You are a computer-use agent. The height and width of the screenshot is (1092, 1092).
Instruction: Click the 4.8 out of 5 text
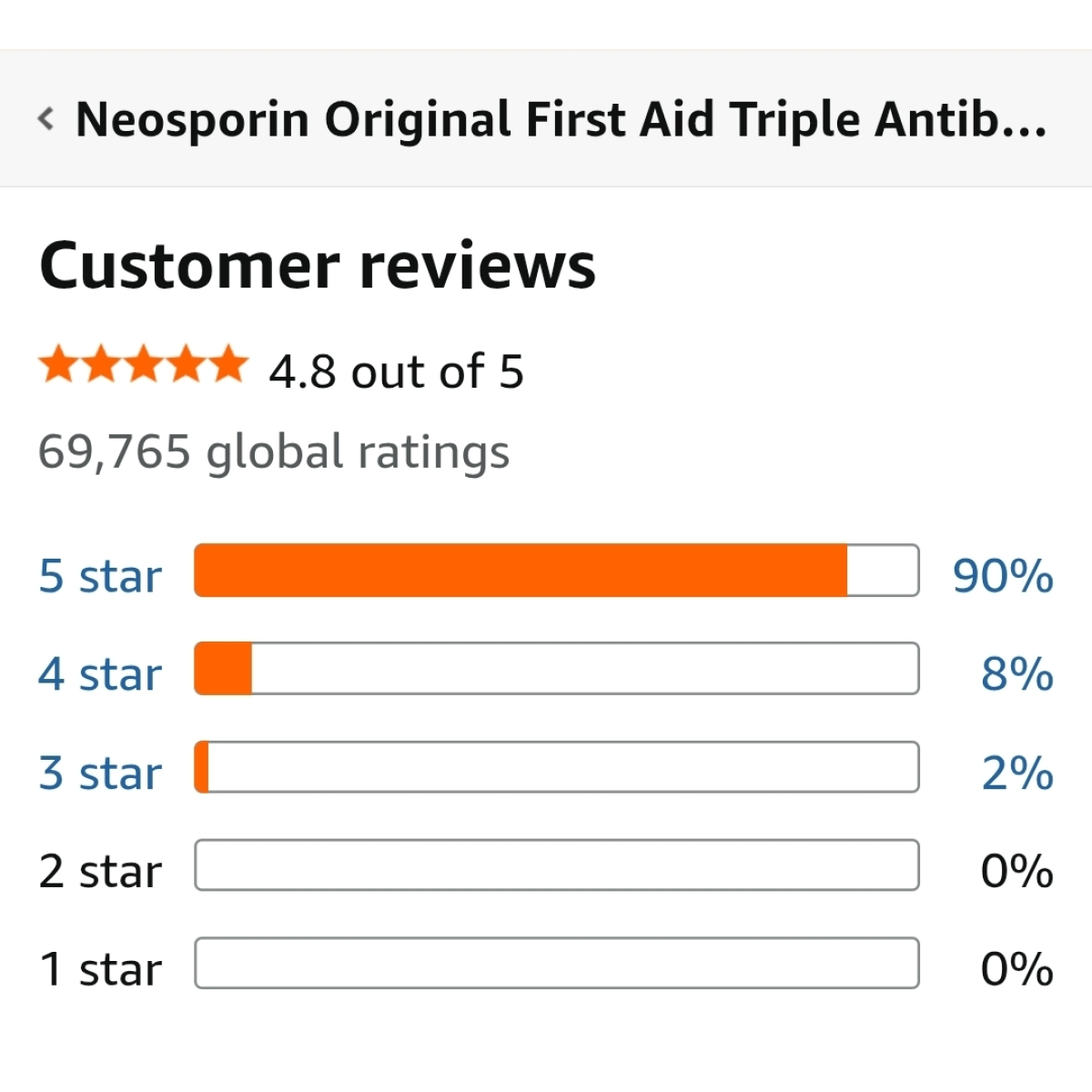point(397,371)
